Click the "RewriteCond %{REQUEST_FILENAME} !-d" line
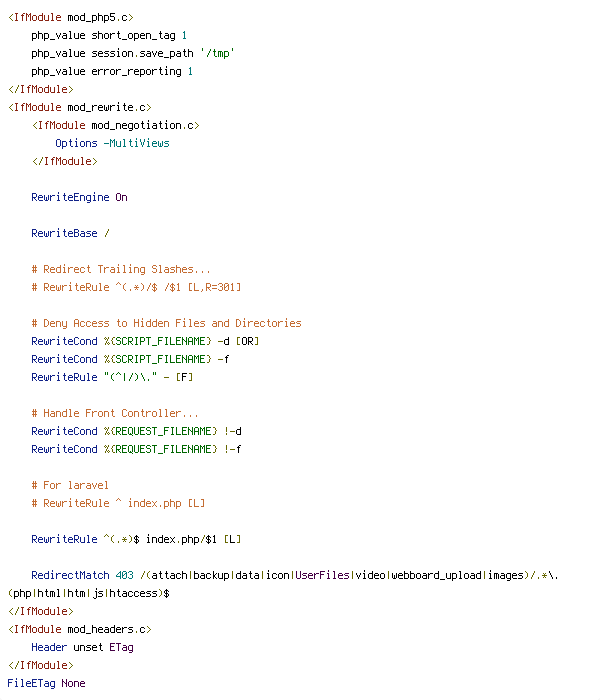The width and height of the screenshot is (600, 700). click(x=136, y=431)
